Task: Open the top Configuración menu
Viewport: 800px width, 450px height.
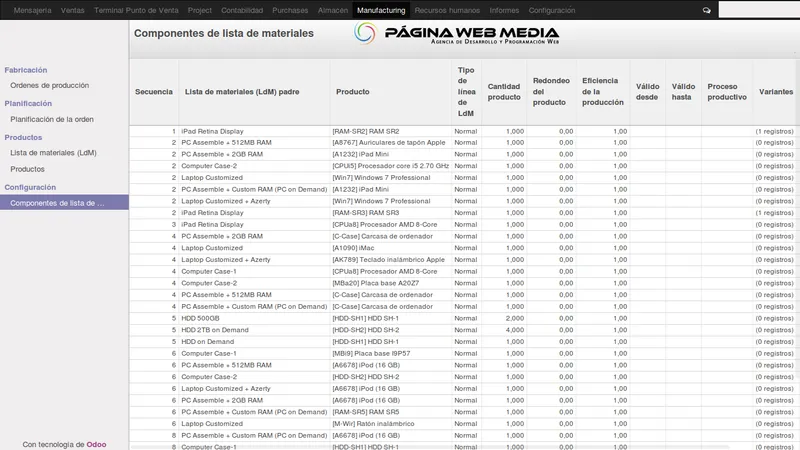Action: (552, 10)
